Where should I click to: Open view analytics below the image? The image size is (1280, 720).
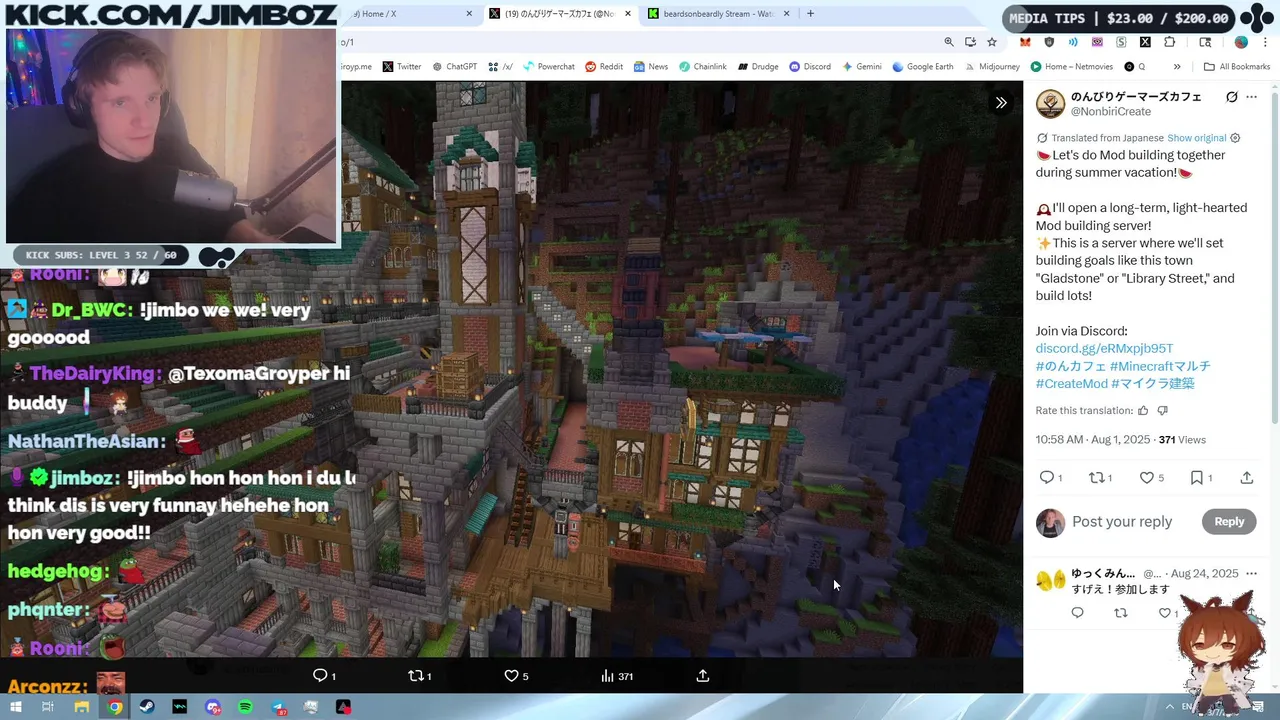click(x=617, y=676)
